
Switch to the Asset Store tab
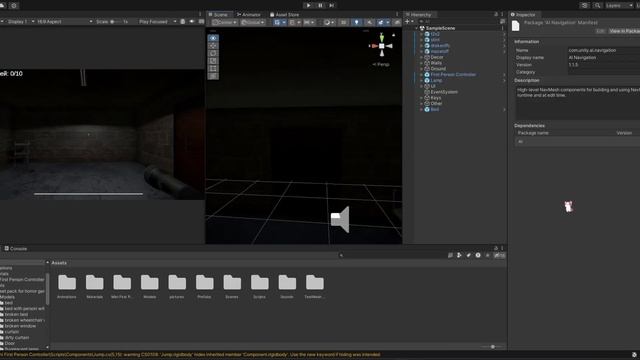tap(284, 15)
